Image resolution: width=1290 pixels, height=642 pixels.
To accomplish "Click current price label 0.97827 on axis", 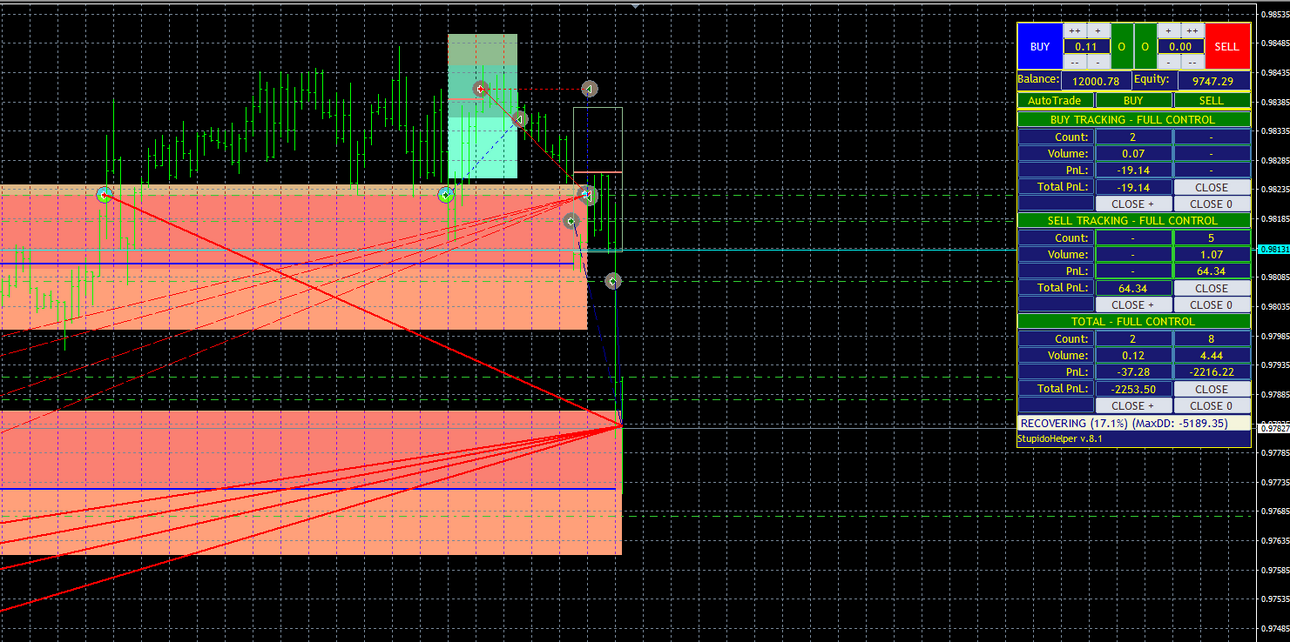I will (1273, 427).
